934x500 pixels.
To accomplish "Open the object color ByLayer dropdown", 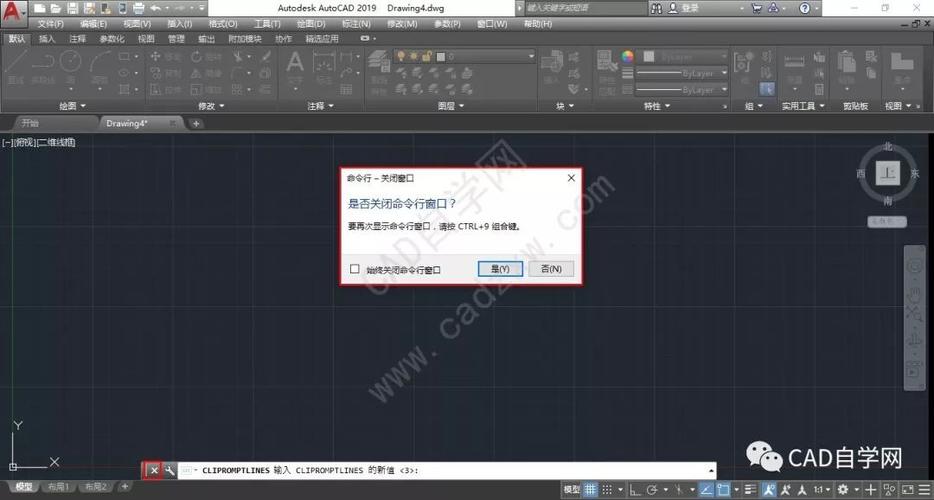I will point(684,57).
